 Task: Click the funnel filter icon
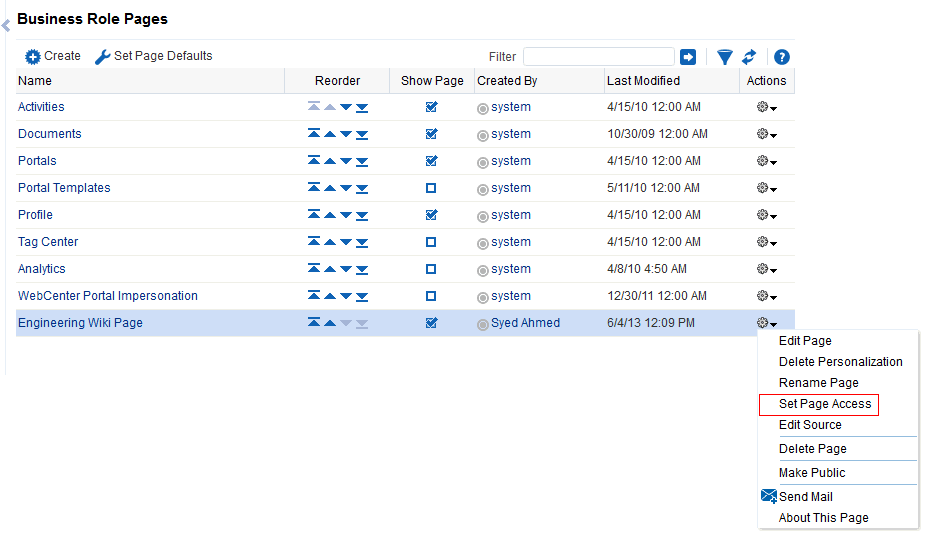point(724,57)
